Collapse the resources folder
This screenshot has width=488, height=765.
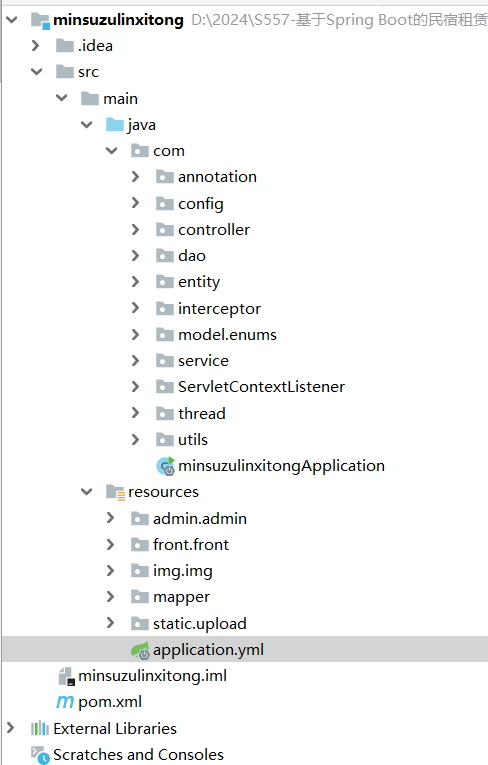[x=86, y=492]
